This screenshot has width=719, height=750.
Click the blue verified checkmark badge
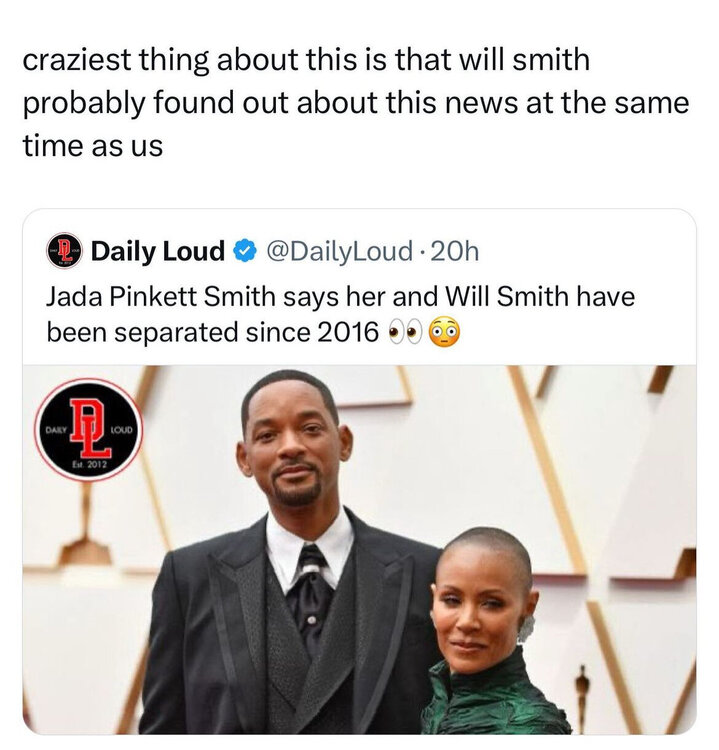(x=245, y=252)
